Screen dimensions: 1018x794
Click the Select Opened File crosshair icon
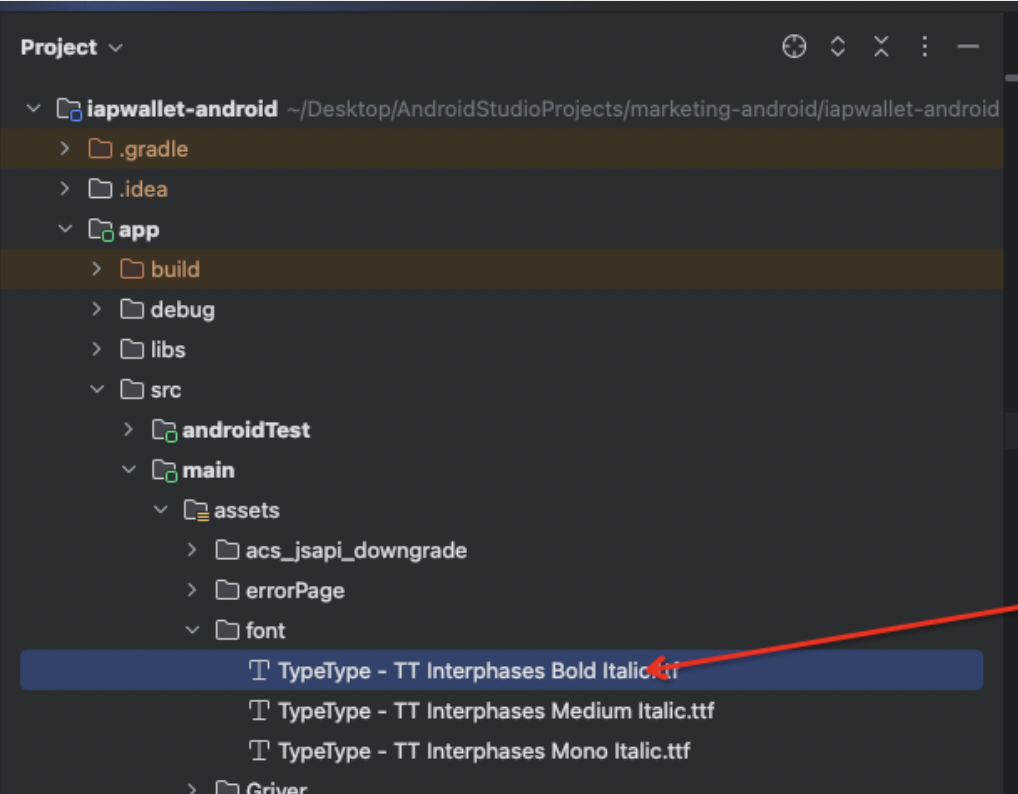click(x=794, y=47)
